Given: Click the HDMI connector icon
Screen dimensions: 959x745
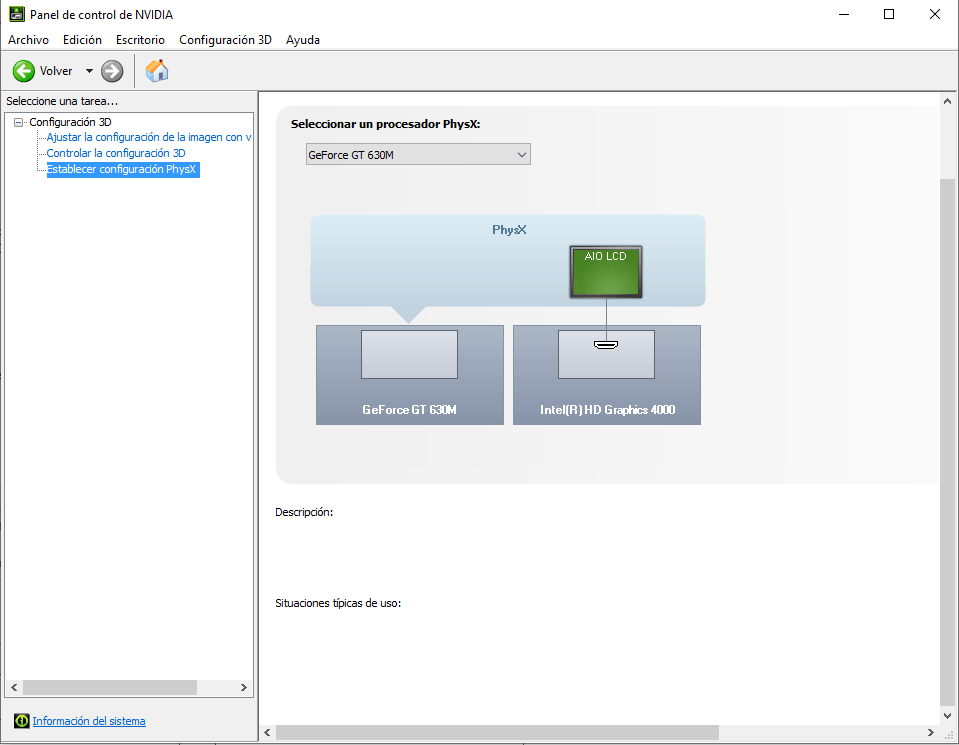Looking at the screenshot, I should coord(606,345).
